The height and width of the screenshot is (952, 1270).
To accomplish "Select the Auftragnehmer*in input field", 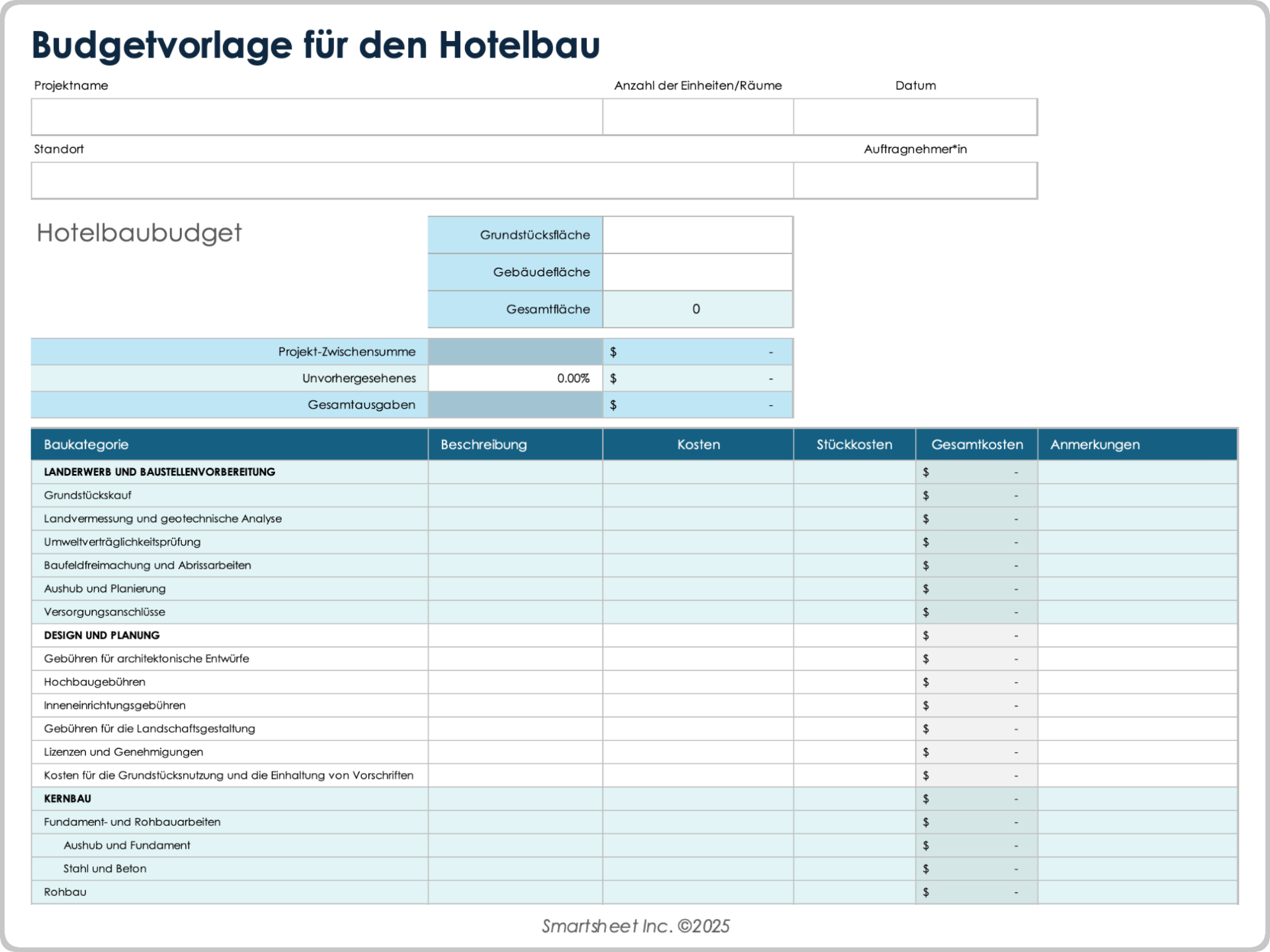I will [x=915, y=180].
